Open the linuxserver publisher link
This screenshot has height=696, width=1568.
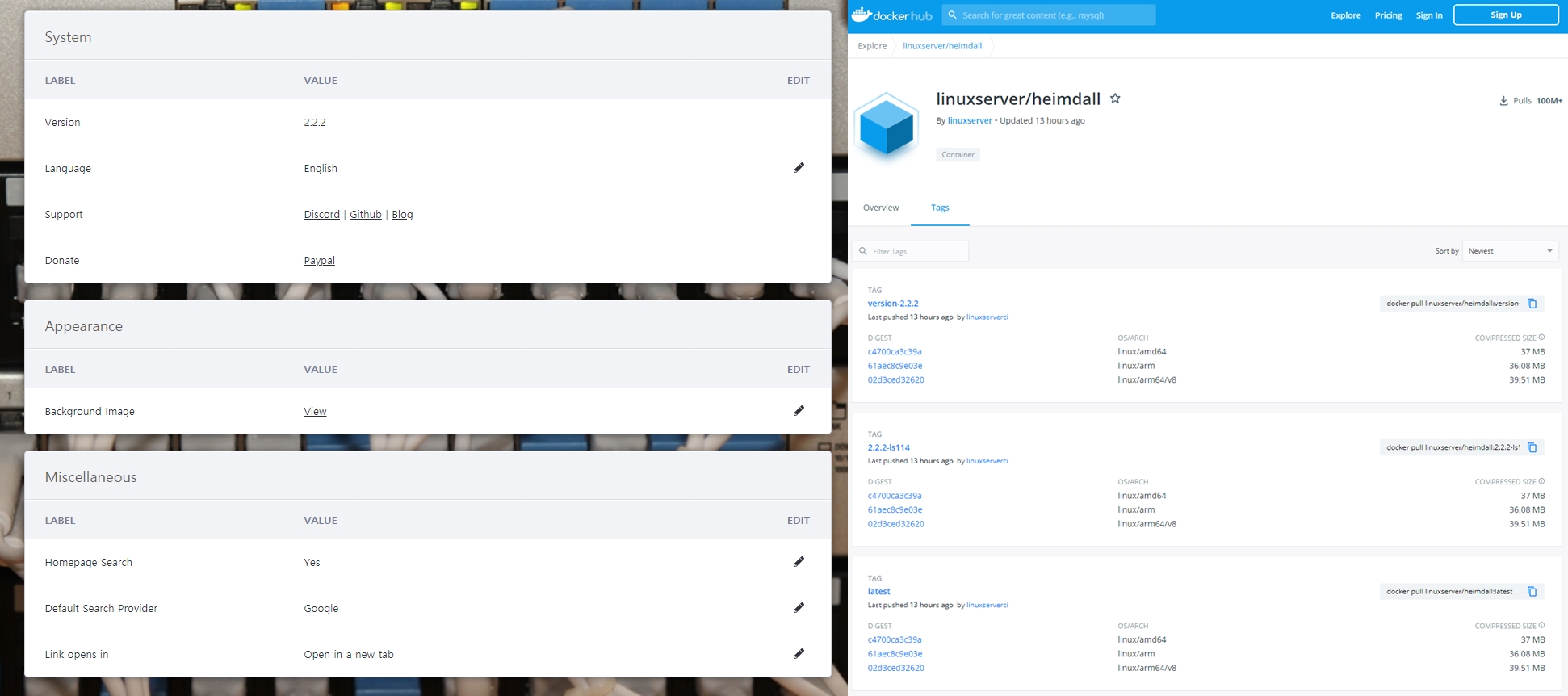click(970, 120)
